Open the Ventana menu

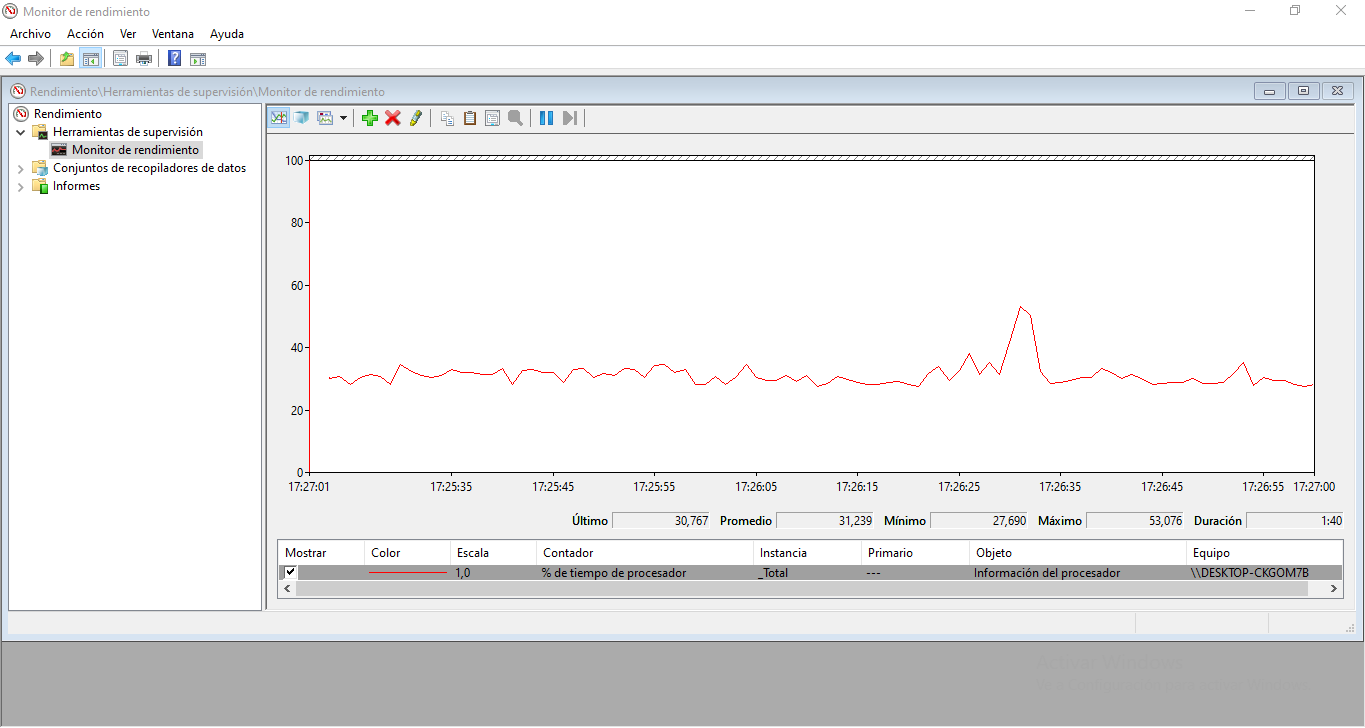point(173,34)
